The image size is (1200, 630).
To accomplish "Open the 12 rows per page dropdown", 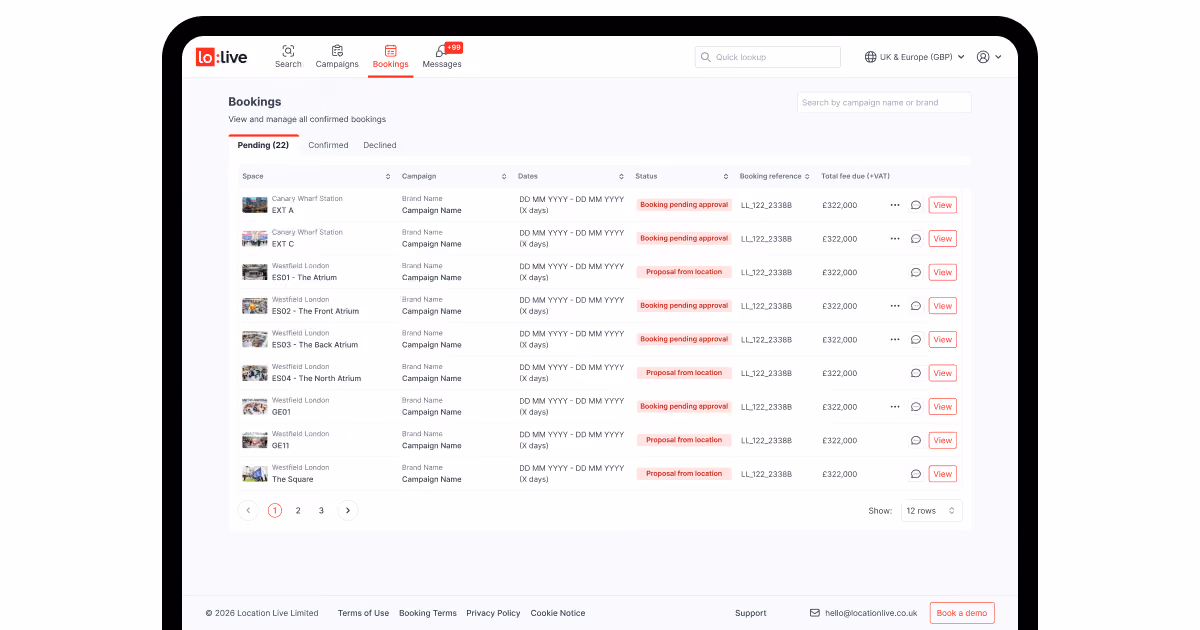I will 932,511.
